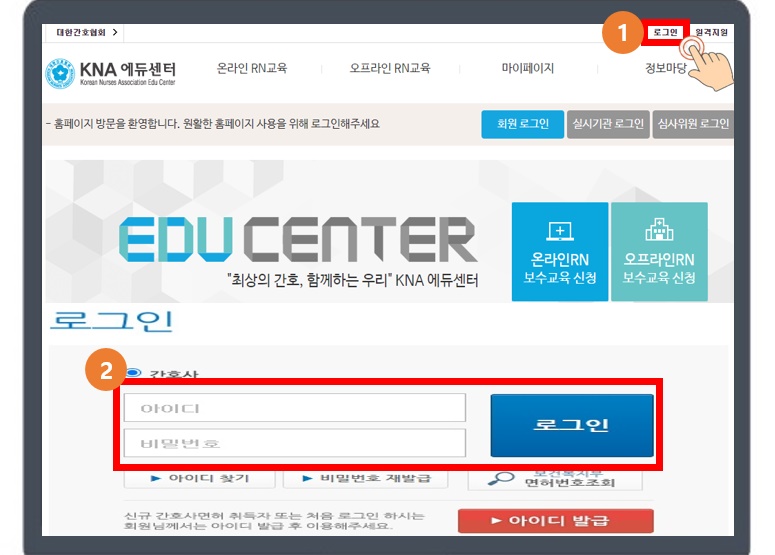The image size is (775, 555).
Task: Open the 원격지원 link
Action: (x=711, y=33)
